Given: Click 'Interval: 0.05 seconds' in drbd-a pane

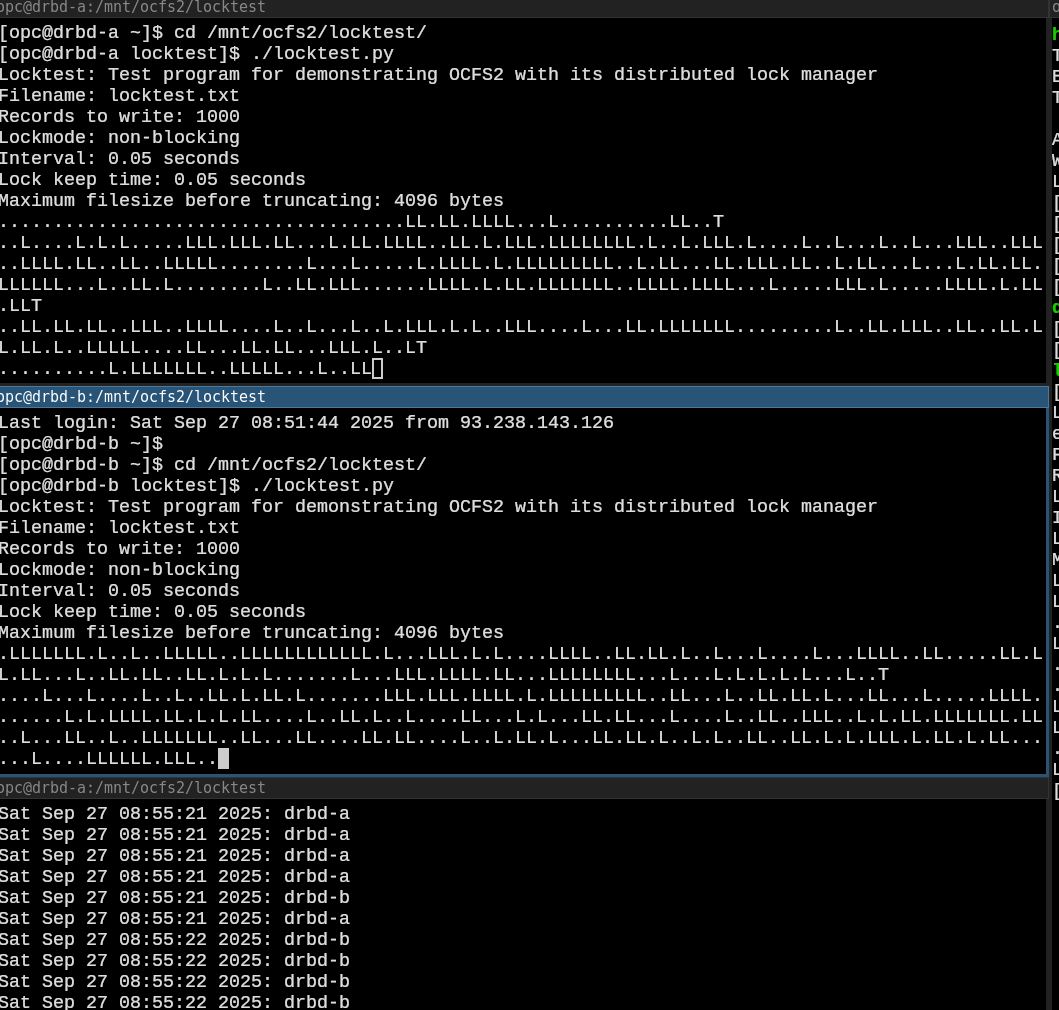Looking at the screenshot, I should [119, 158].
